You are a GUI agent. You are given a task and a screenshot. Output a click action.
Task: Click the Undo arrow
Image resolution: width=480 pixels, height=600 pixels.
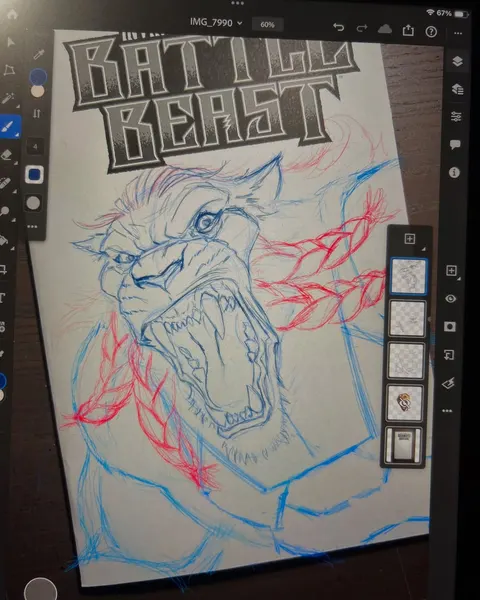coord(338,28)
